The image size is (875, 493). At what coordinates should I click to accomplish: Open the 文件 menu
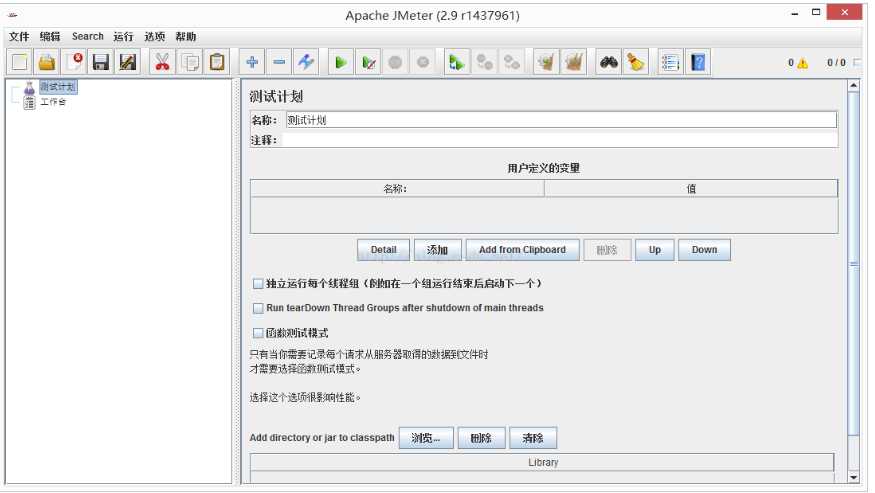[18, 36]
